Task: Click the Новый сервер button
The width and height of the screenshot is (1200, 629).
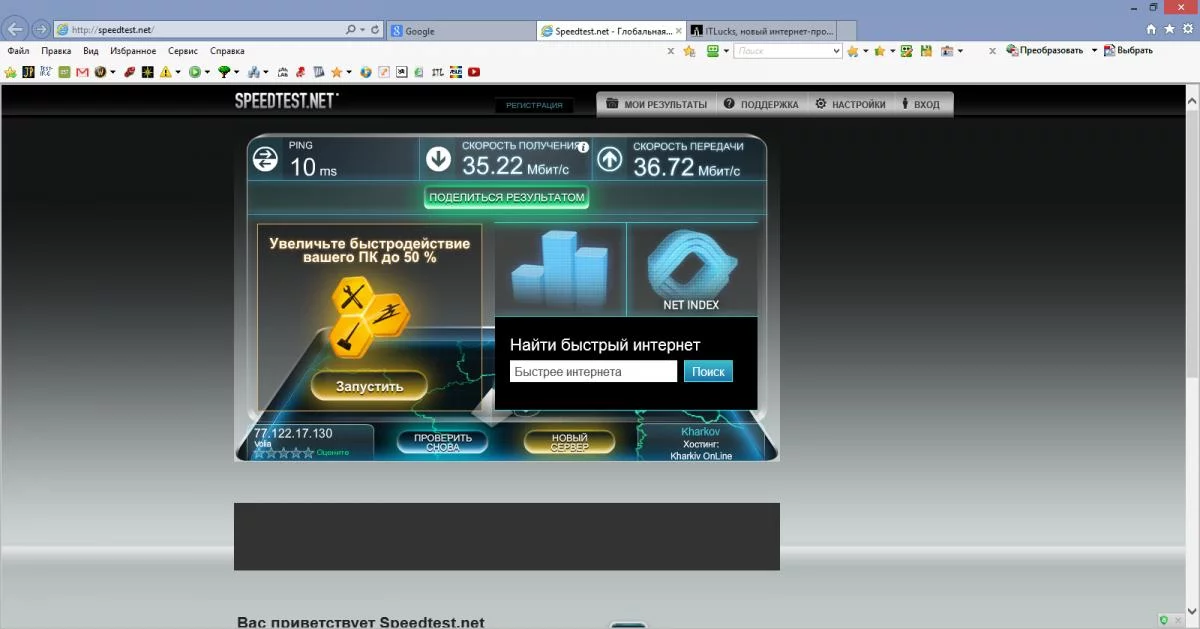Action: coord(569,442)
